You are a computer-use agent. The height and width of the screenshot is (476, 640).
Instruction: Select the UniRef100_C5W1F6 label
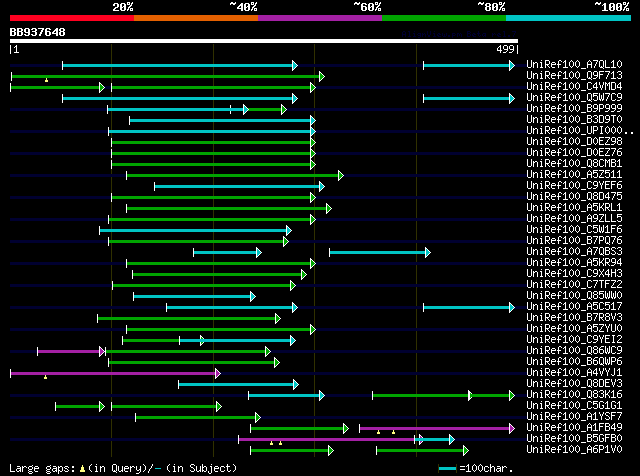click(x=574, y=230)
